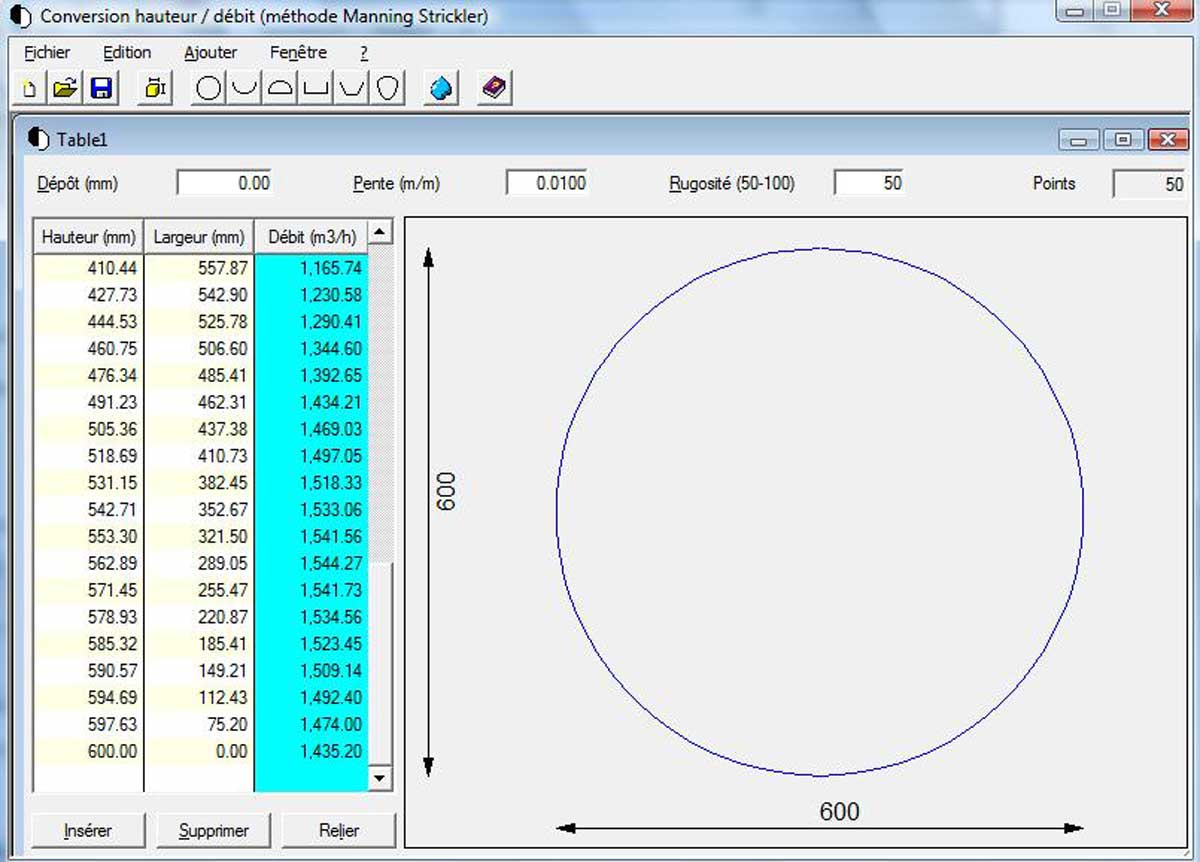This screenshot has height=862, width=1200.
Task: Select the rectangular channel section tool
Action: pos(316,87)
